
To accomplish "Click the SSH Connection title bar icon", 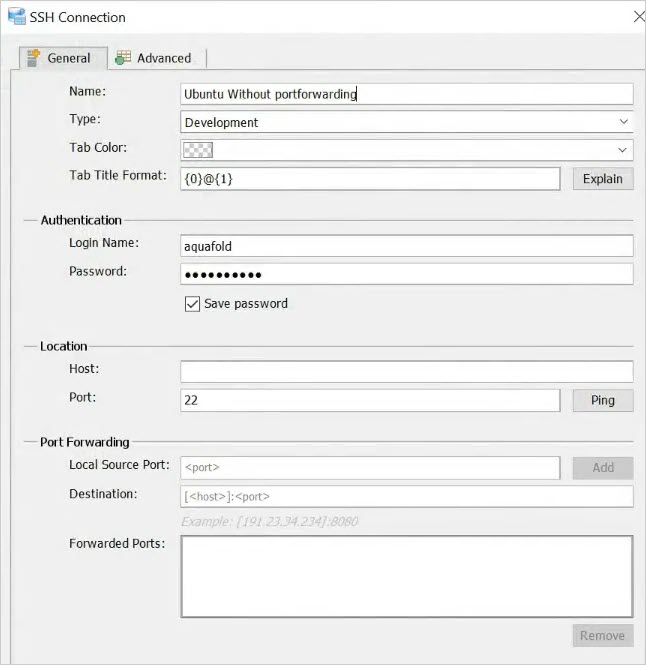I will 15,17.
